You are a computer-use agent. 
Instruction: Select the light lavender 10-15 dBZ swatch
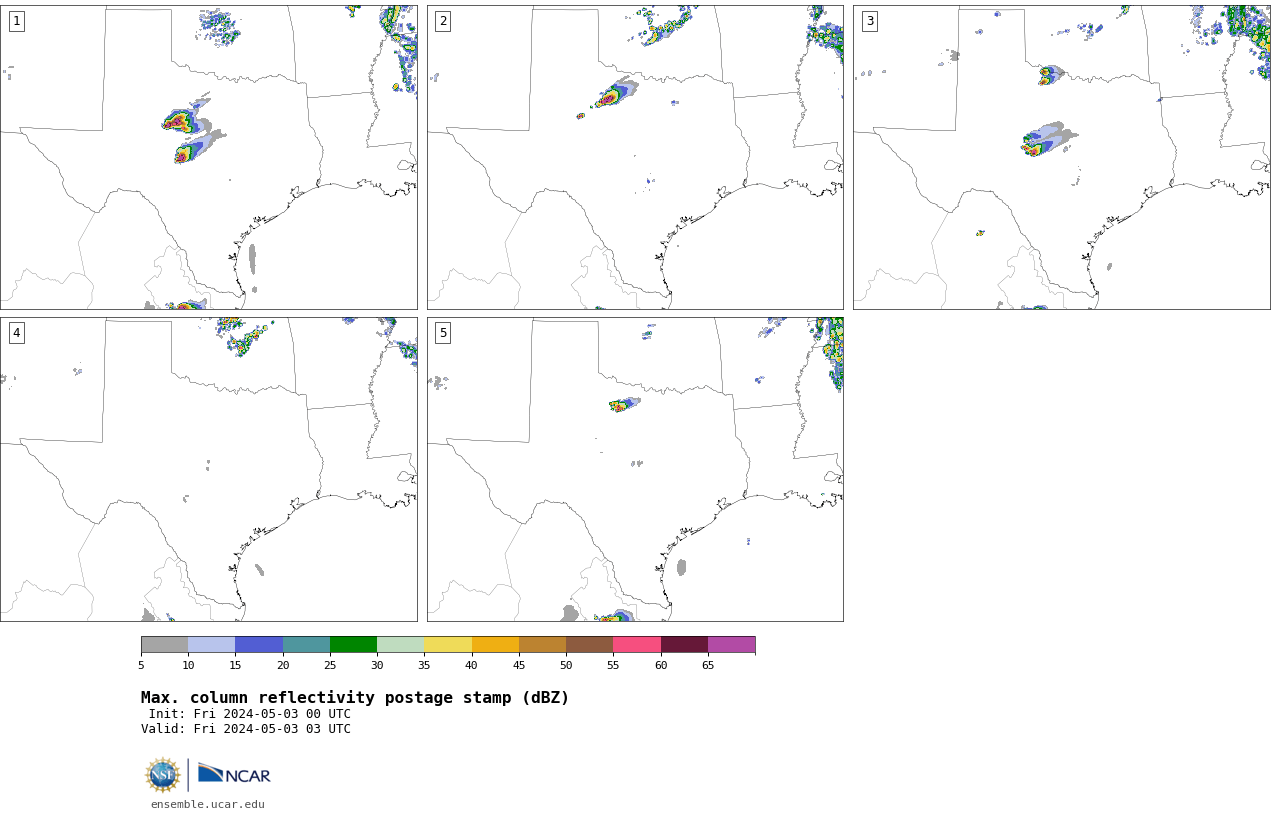212,645
